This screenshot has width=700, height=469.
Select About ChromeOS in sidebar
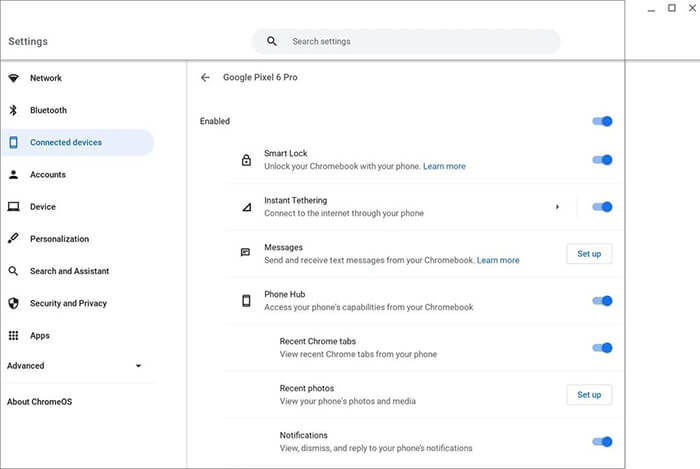click(40, 402)
